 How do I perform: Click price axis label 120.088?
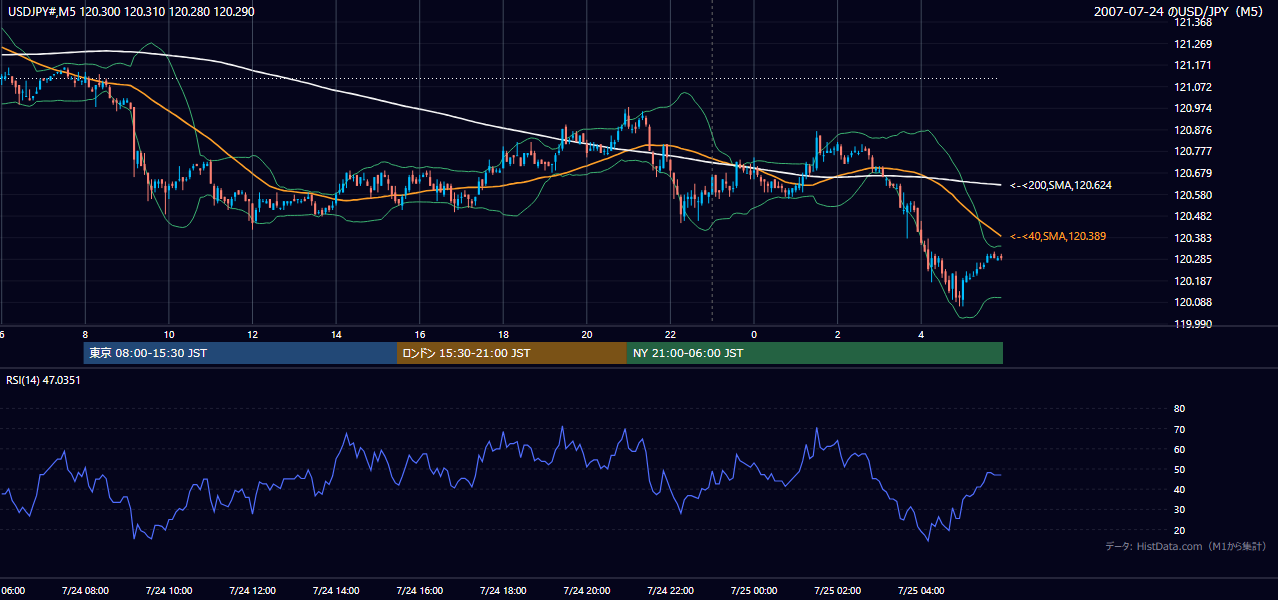coord(1191,302)
